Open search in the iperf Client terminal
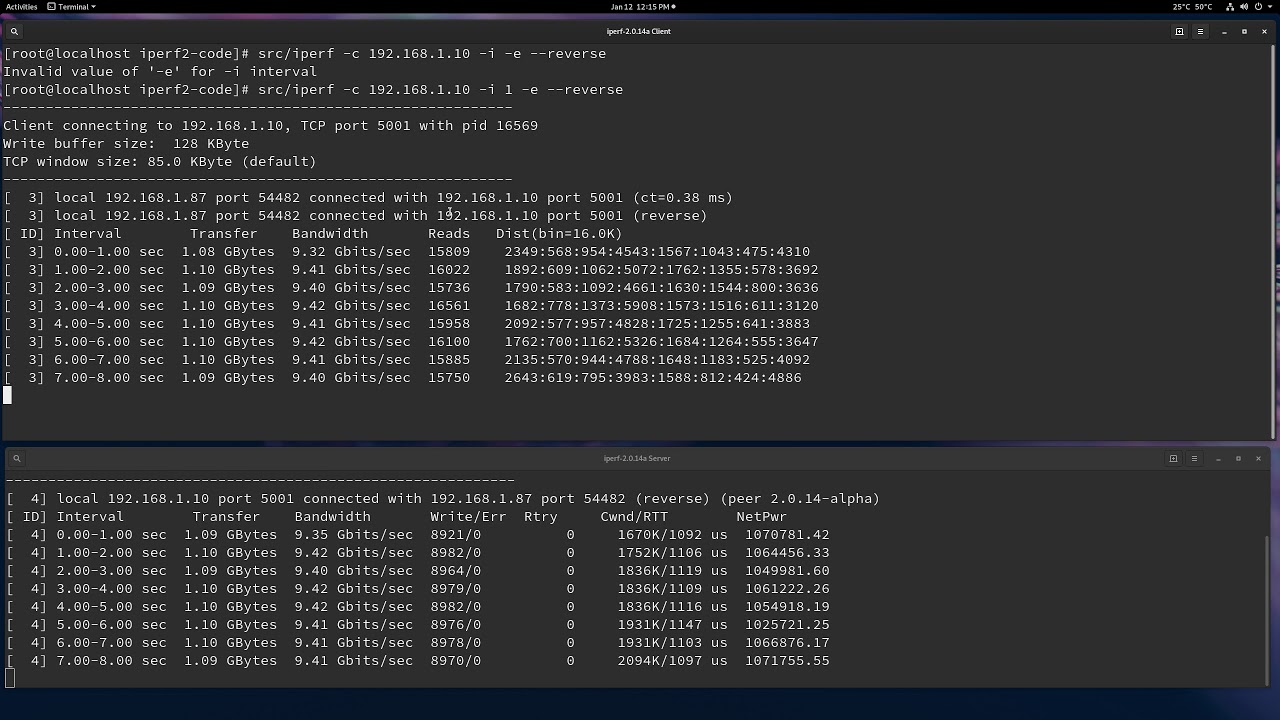 [14, 31]
